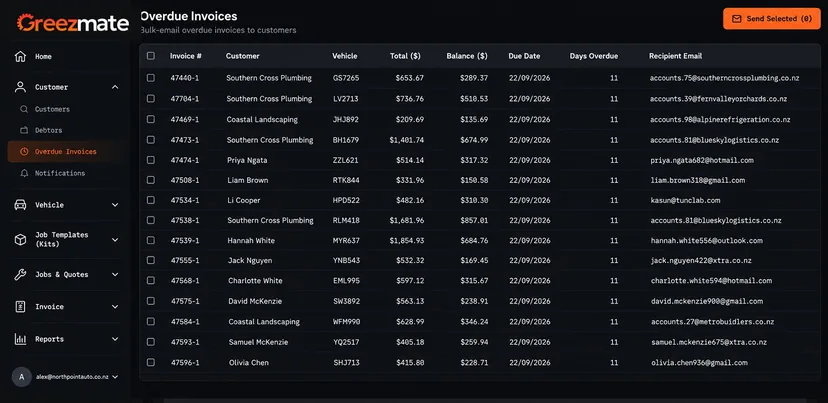Viewport: 828px width, 403px height.
Task: Click the Samuel McKenzie customer cell
Action: pyautogui.click(x=258, y=342)
